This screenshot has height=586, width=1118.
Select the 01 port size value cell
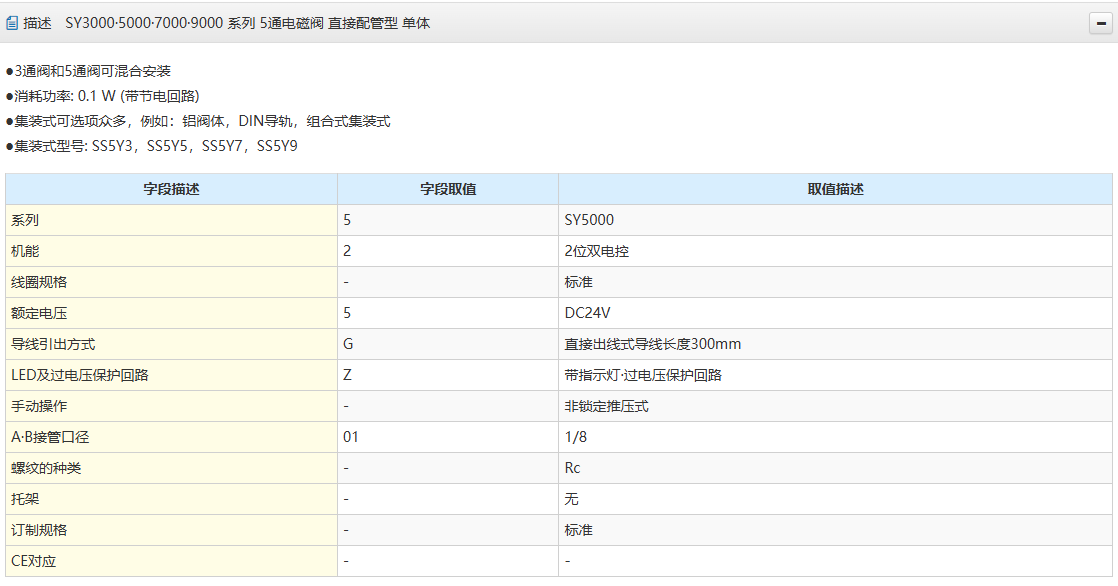pos(350,437)
